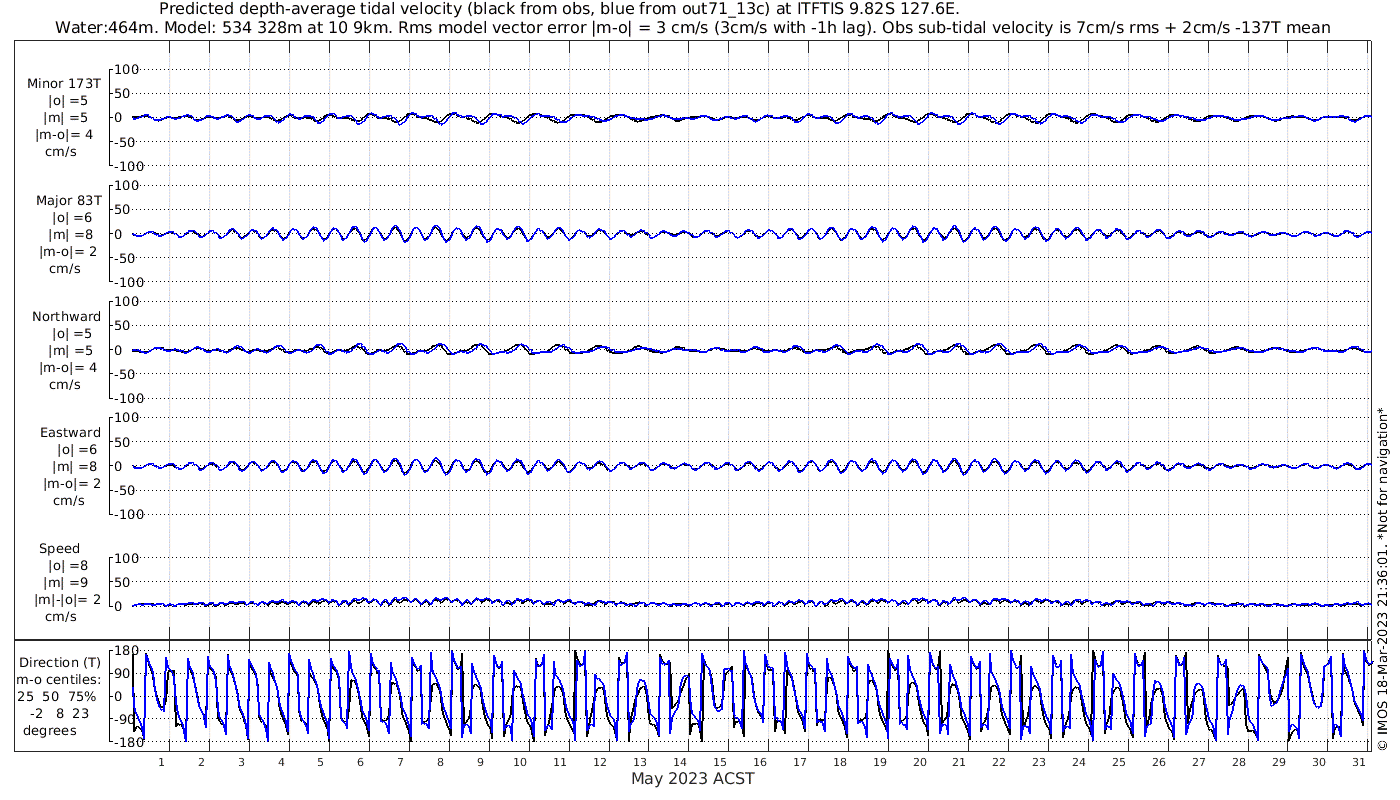1400x800 pixels.
Task: Click the '25 50 75%' centile header
Action: pos(56,697)
